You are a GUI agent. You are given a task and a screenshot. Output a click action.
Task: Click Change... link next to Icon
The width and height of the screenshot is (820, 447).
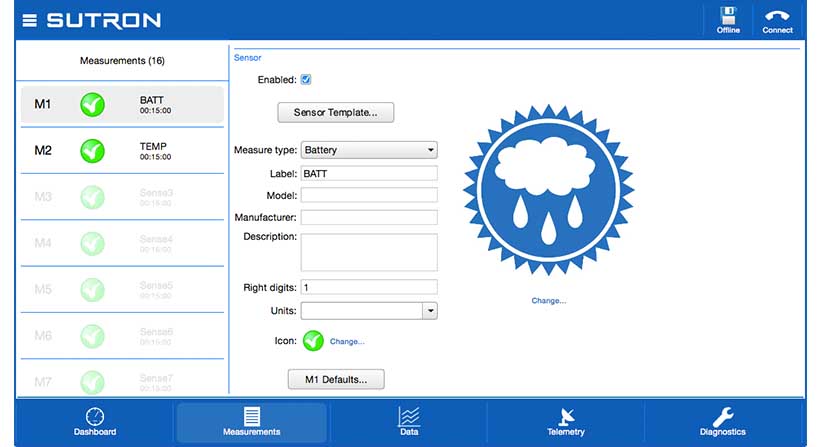click(347, 341)
